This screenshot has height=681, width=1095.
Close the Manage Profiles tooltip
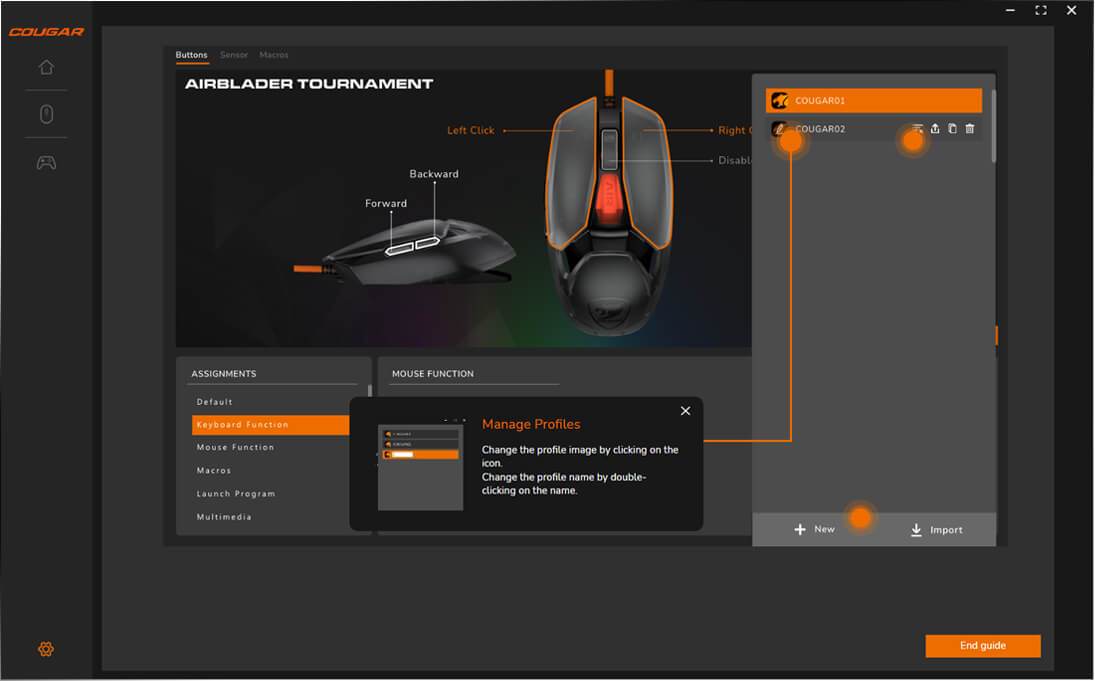pyautogui.click(x=686, y=411)
